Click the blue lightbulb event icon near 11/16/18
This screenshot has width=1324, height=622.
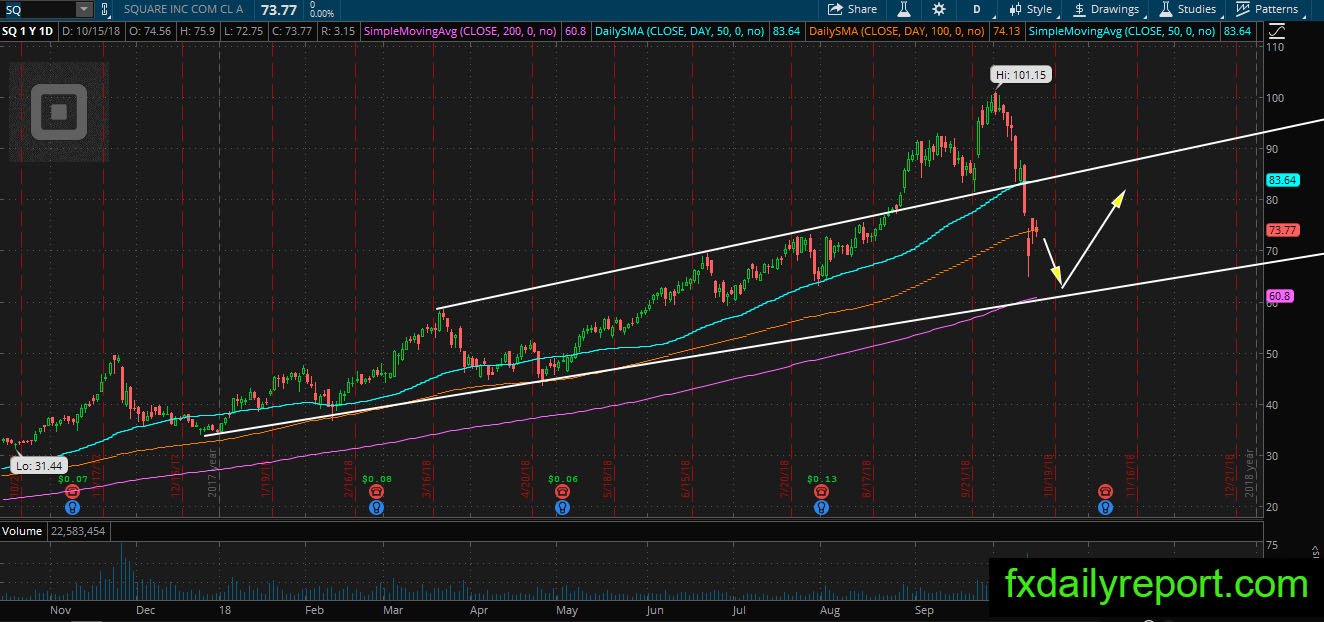pyautogui.click(x=1105, y=507)
